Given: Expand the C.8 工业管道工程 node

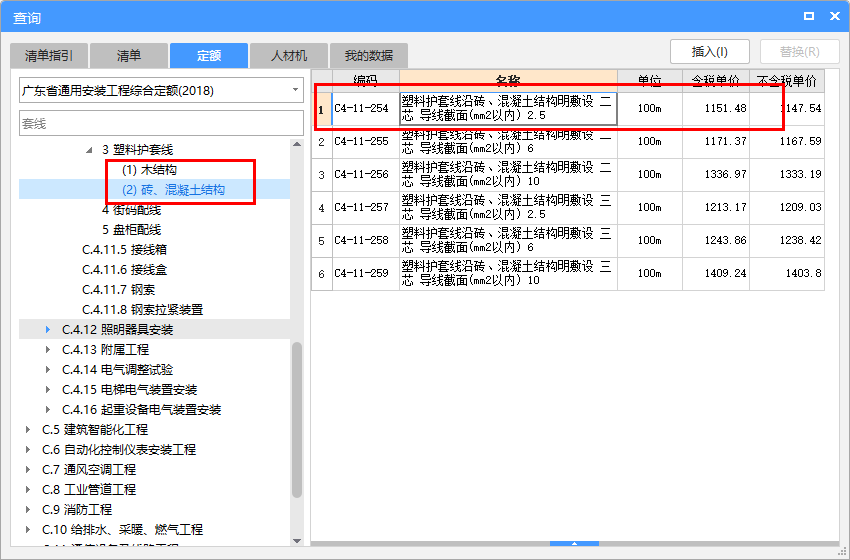Looking at the screenshot, I should click(x=28, y=490).
